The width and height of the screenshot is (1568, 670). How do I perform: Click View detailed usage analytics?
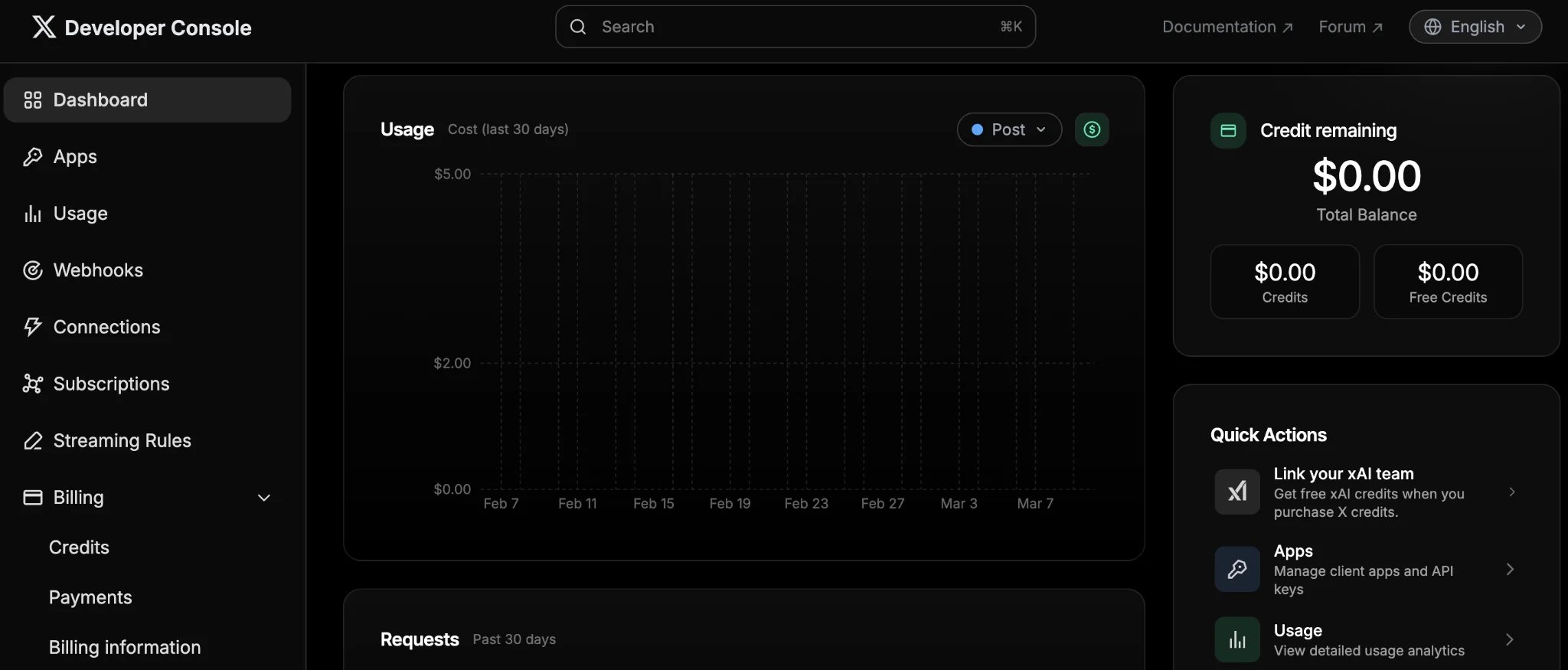click(1369, 651)
